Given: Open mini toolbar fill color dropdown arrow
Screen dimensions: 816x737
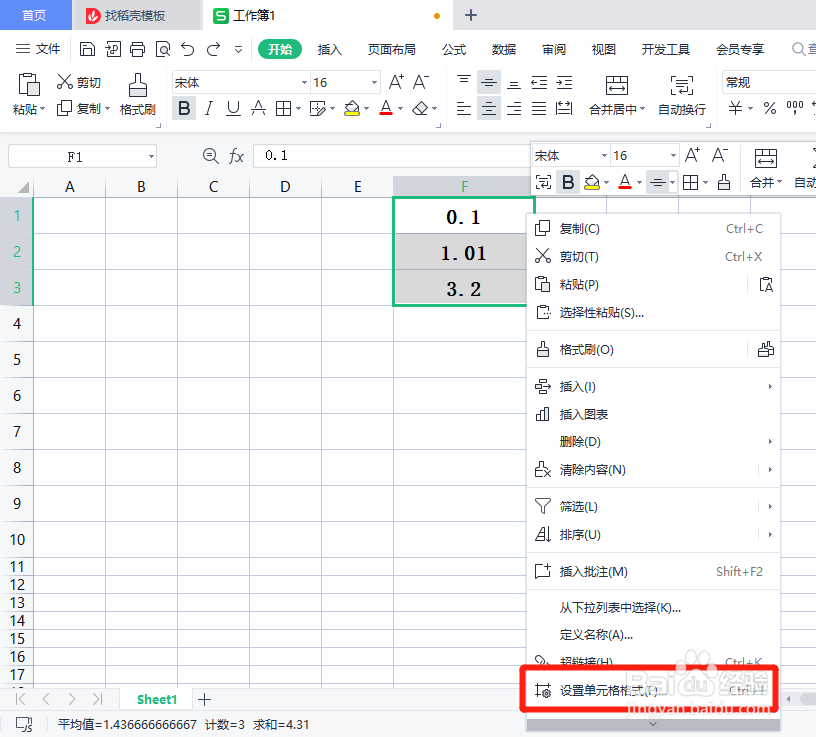Looking at the screenshot, I should tap(607, 183).
